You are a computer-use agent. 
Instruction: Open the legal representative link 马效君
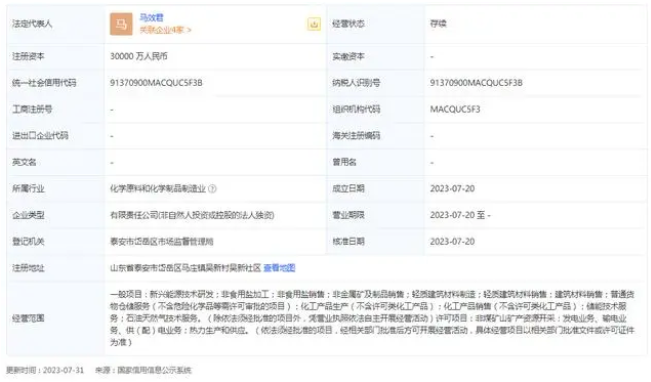click(151, 17)
